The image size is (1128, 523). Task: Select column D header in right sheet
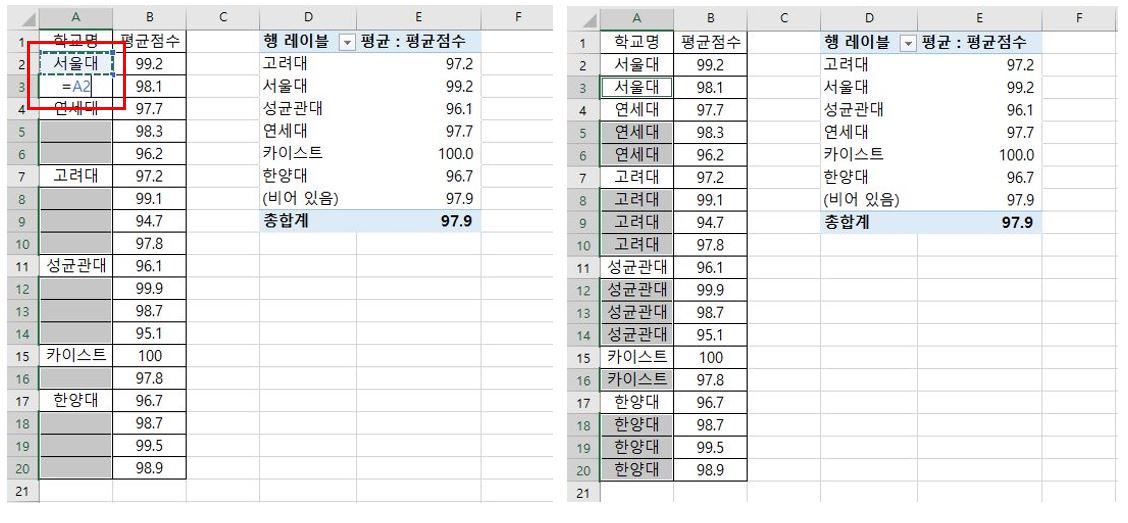869,18
